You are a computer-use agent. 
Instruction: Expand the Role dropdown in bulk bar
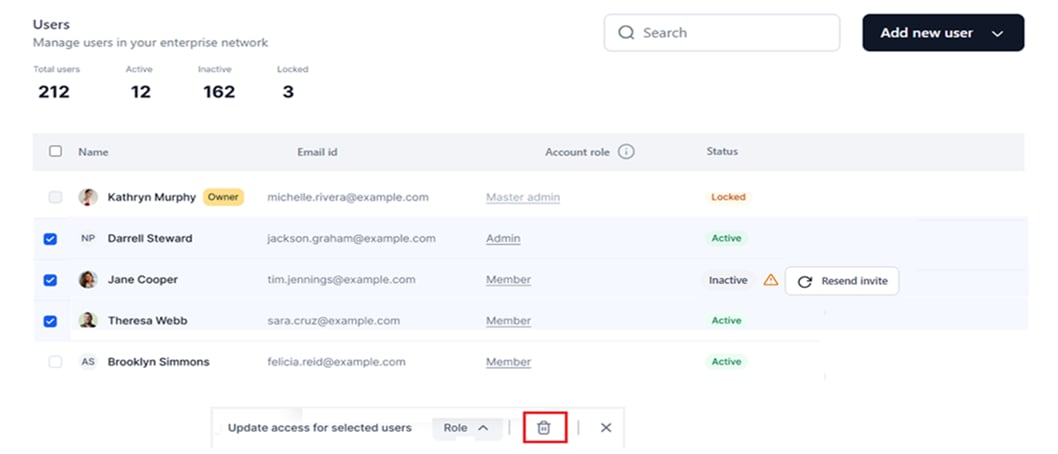coord(466,428)
